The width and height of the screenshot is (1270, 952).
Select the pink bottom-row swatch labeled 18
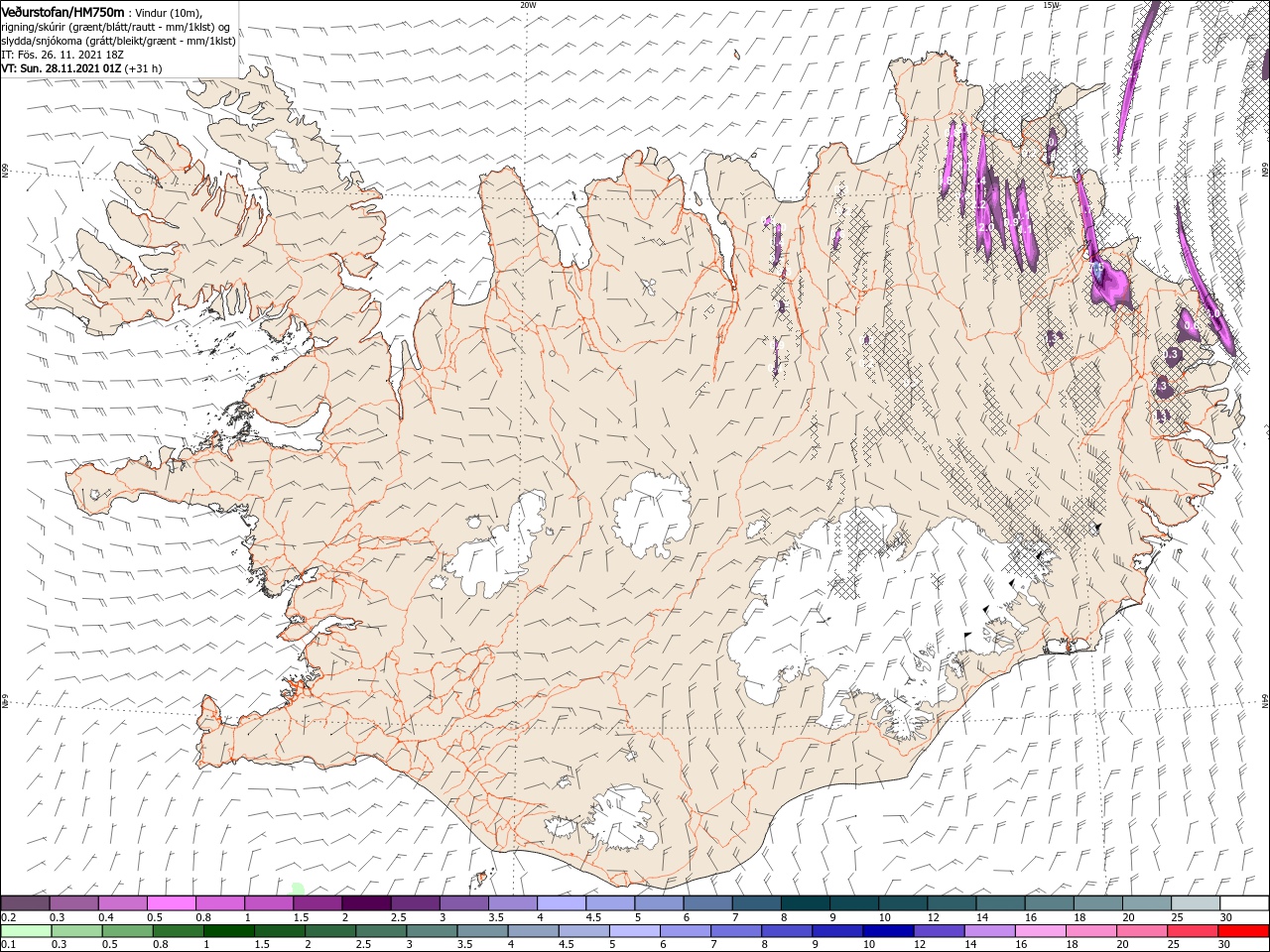pos(1091,931)
